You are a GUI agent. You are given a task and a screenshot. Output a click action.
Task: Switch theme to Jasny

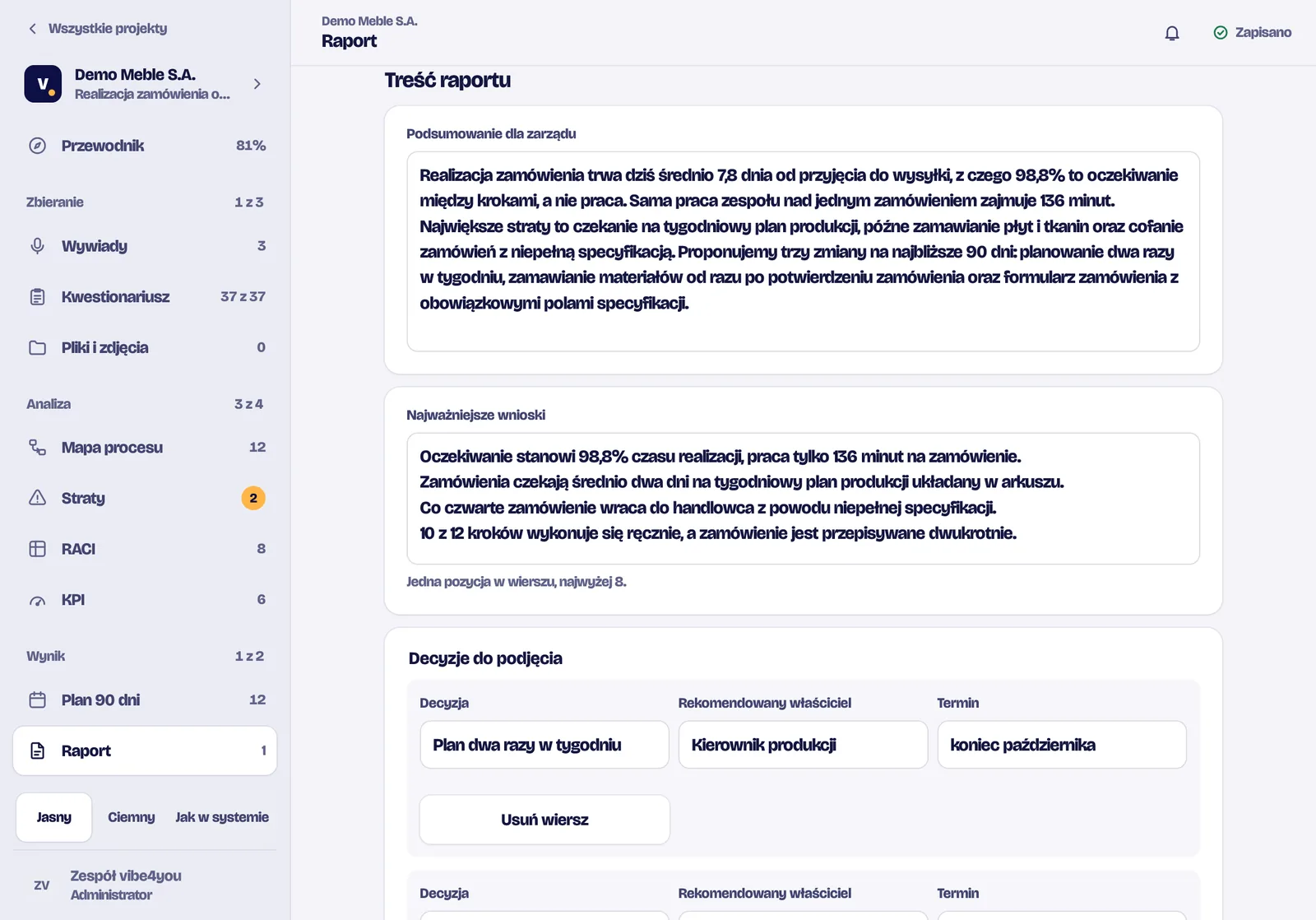(x=54, y=817)
